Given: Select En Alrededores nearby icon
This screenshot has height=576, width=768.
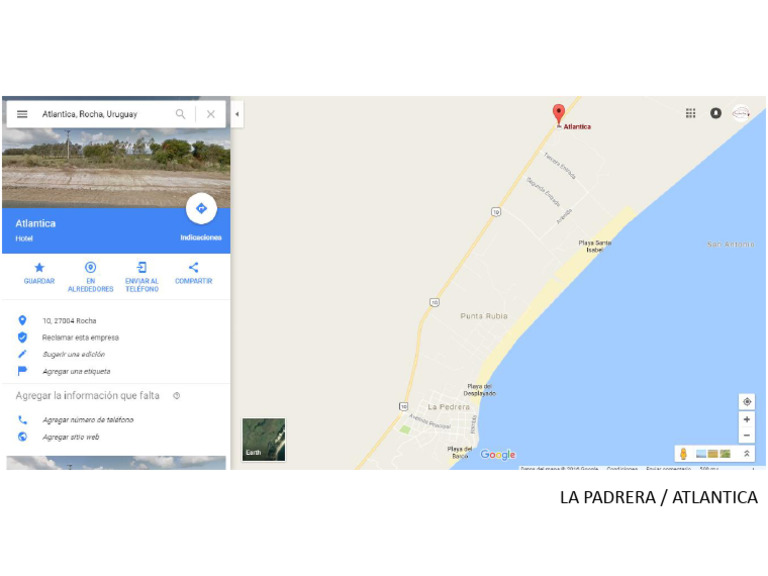Looking at the screenshot, I should (x=90, y=267).
